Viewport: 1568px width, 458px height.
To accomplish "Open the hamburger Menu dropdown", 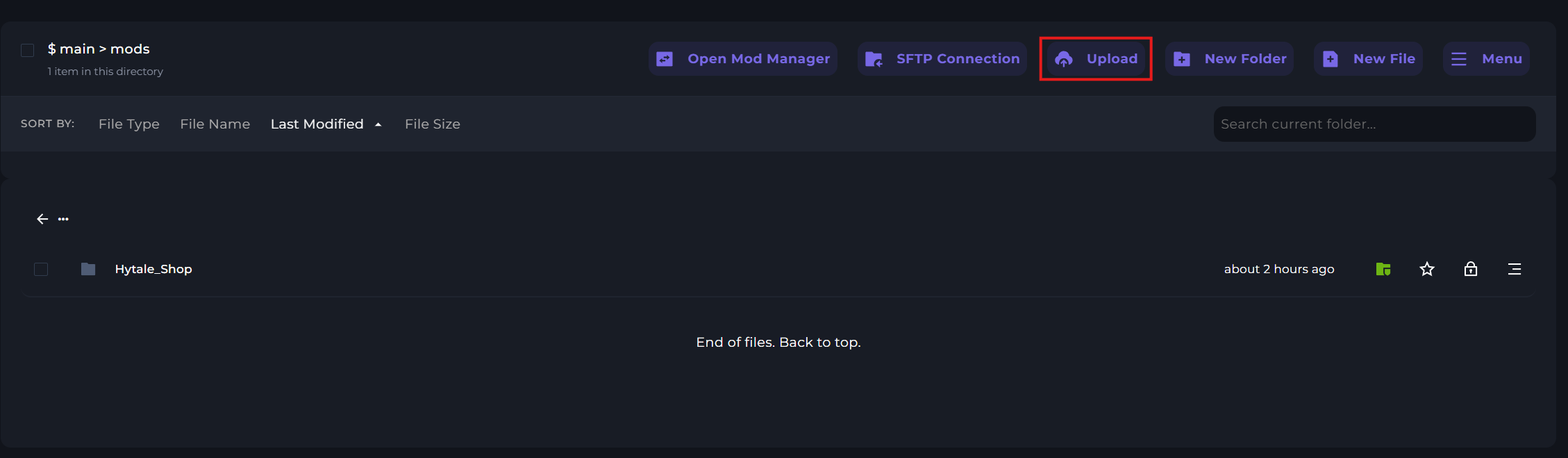I will [x=1486, y=59].
